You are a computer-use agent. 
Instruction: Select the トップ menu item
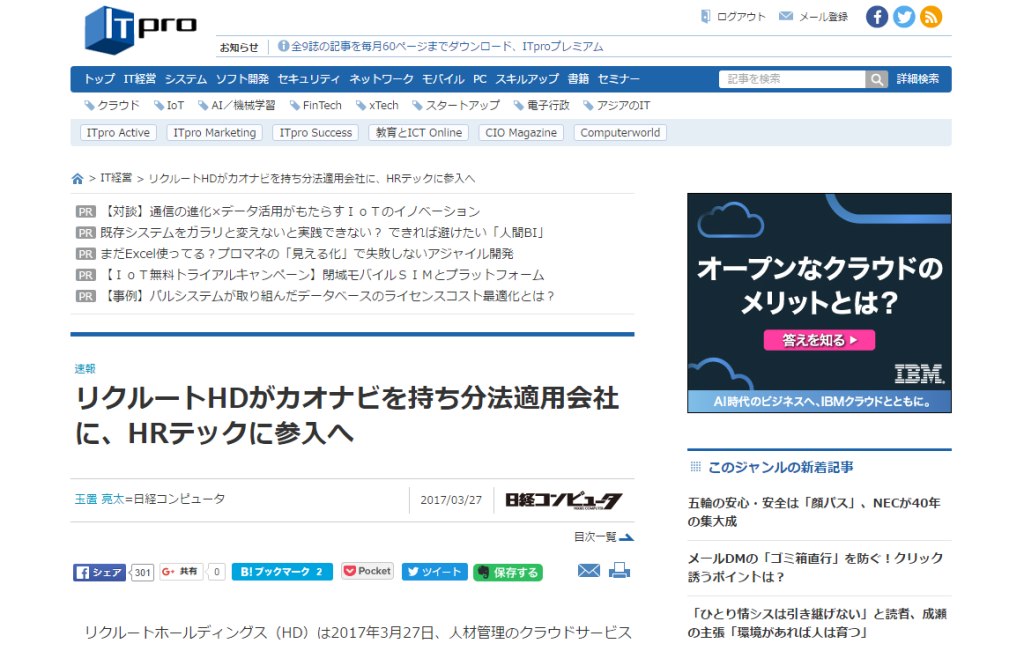click(x=99, y=79)
